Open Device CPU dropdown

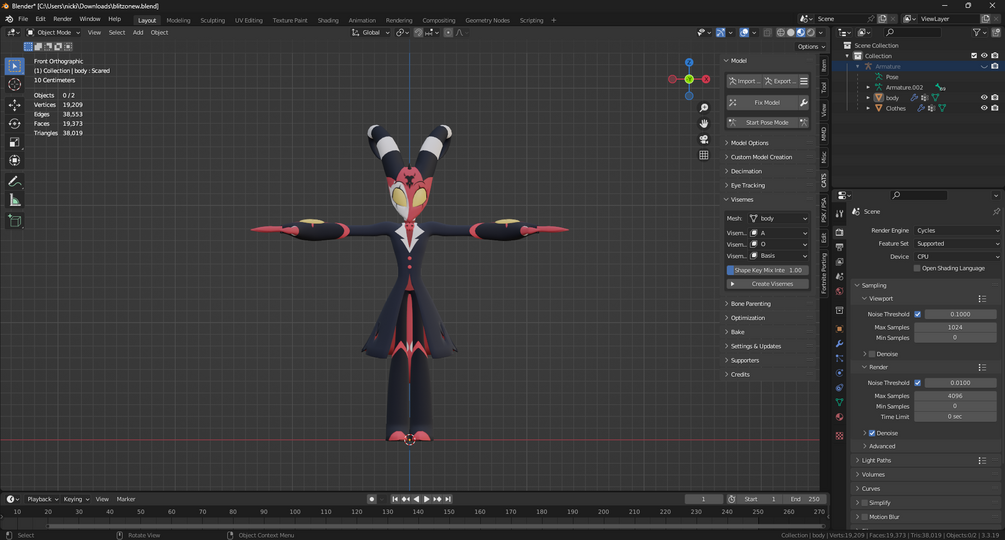coord(957,257)
